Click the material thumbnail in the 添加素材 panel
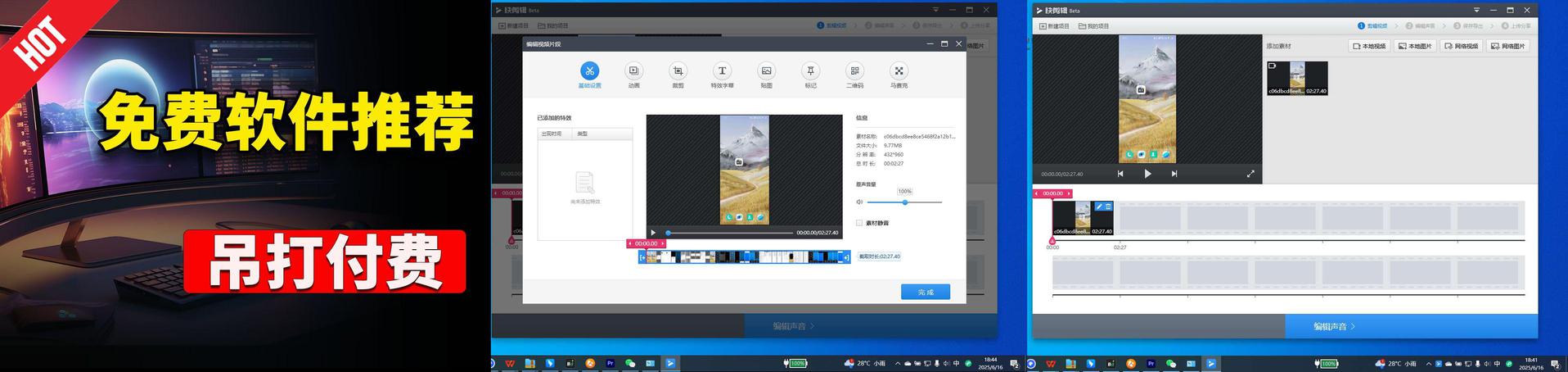Viewport: 1568px width, 372px height. pyautogui.click(x=1297, y=79)
